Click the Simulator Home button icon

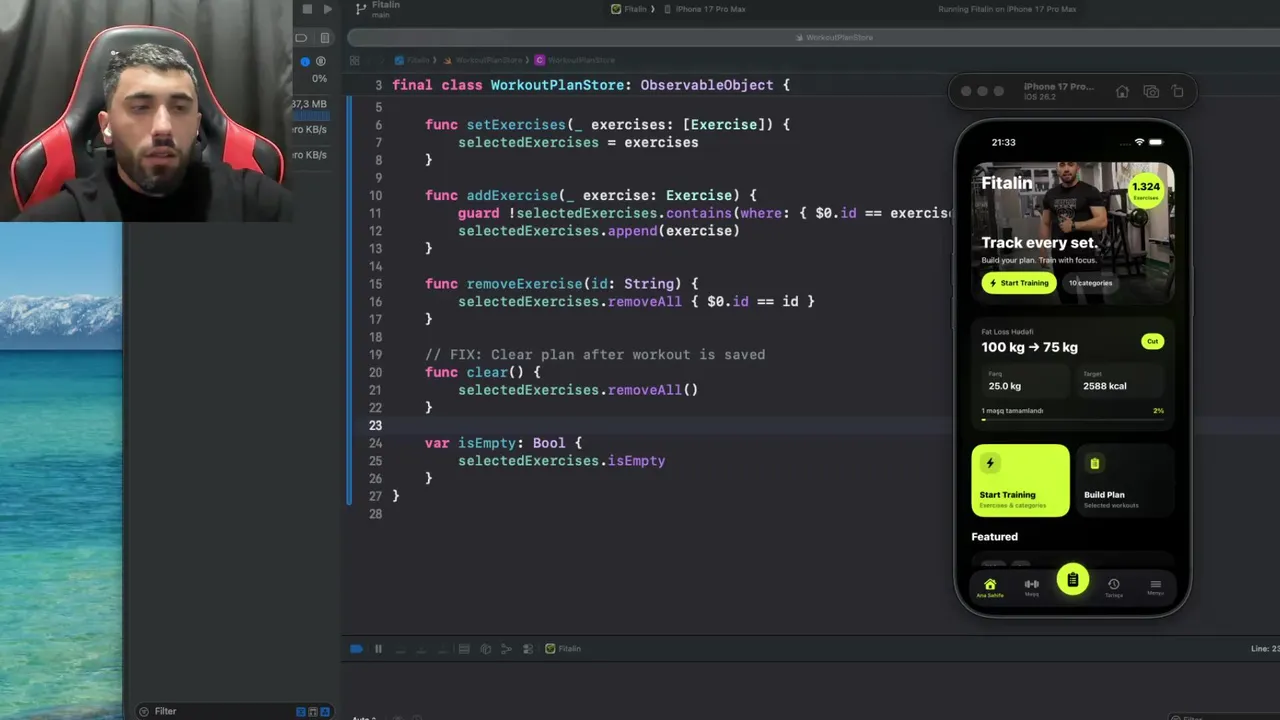tap(1122, 92)
